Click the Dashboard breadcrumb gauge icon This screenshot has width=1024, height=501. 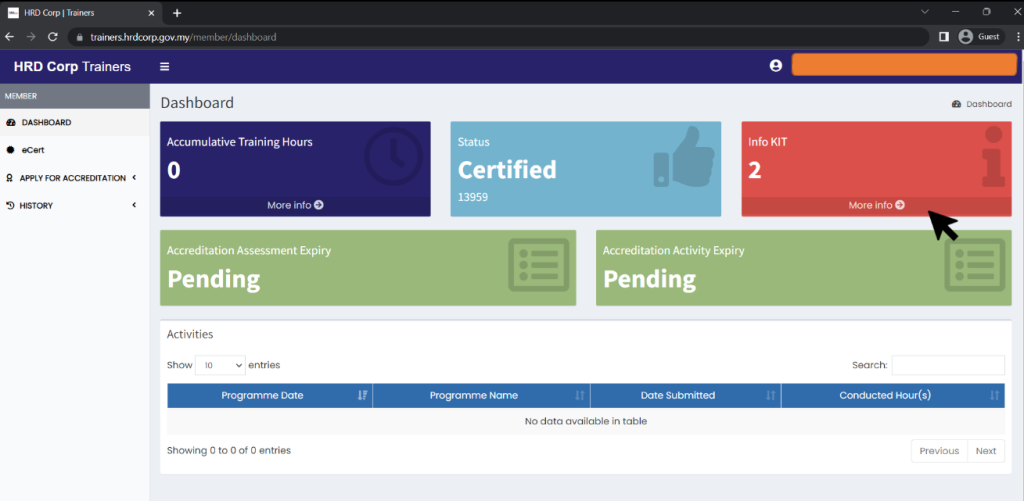coord(956,104)
